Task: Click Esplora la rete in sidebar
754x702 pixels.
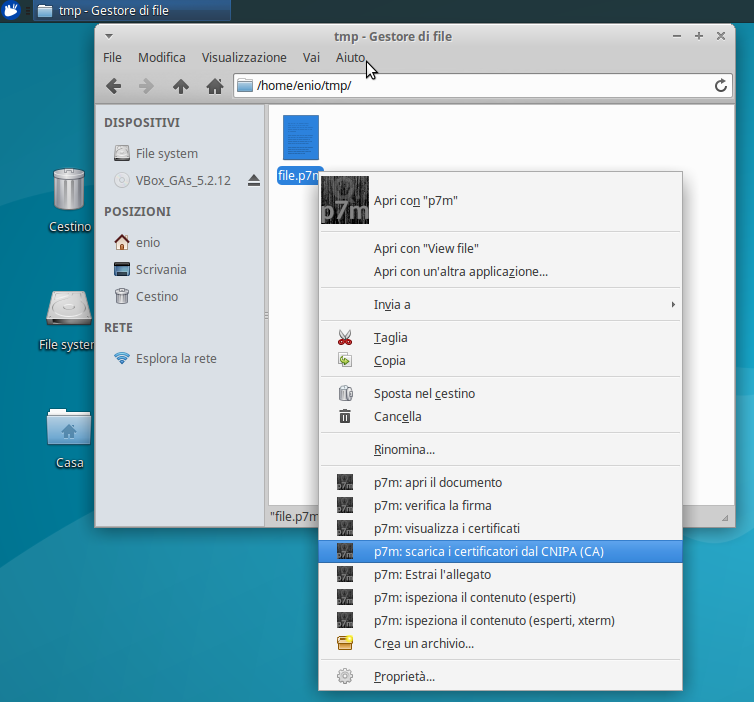Action: click(x=176, y=358)
